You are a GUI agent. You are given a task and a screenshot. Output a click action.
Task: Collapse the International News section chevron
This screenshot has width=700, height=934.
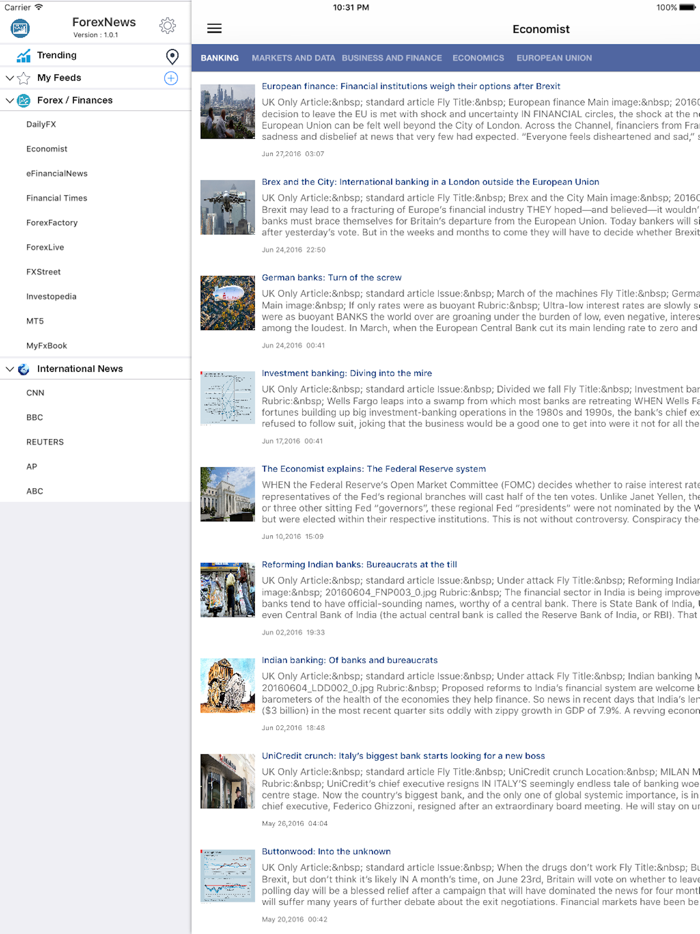(x=10, y=369)
